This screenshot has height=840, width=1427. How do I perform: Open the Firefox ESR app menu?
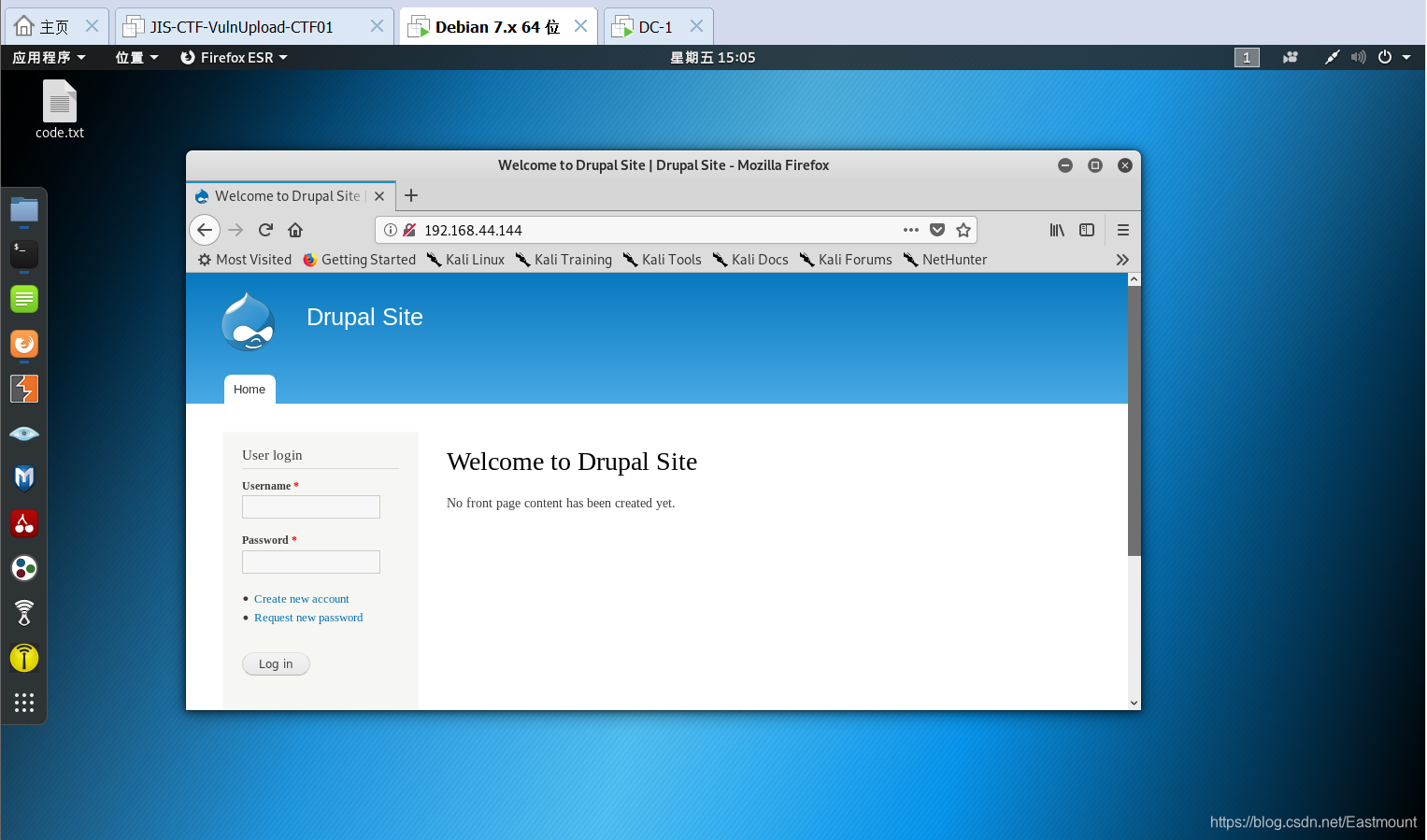pos(234,57)
